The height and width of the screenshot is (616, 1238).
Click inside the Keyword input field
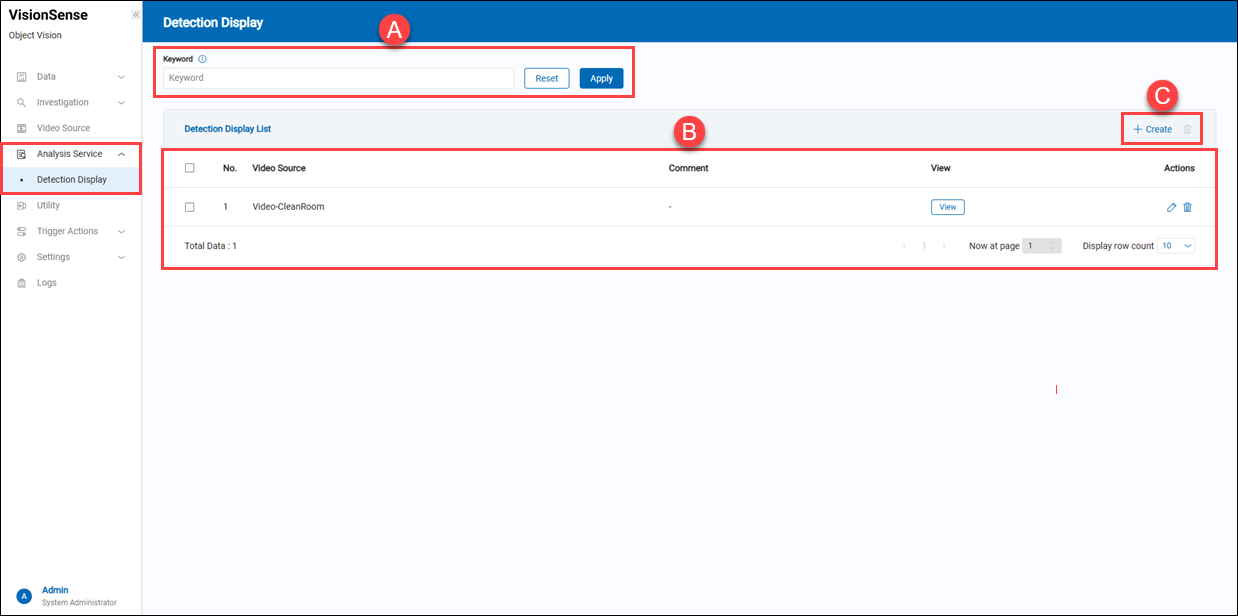[x=336, y=77]
